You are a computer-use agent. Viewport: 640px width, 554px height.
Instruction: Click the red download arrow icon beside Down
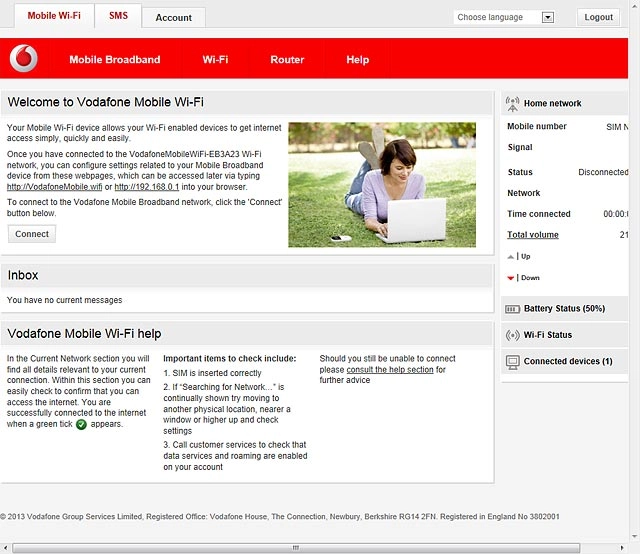click(x=510, y=278)
